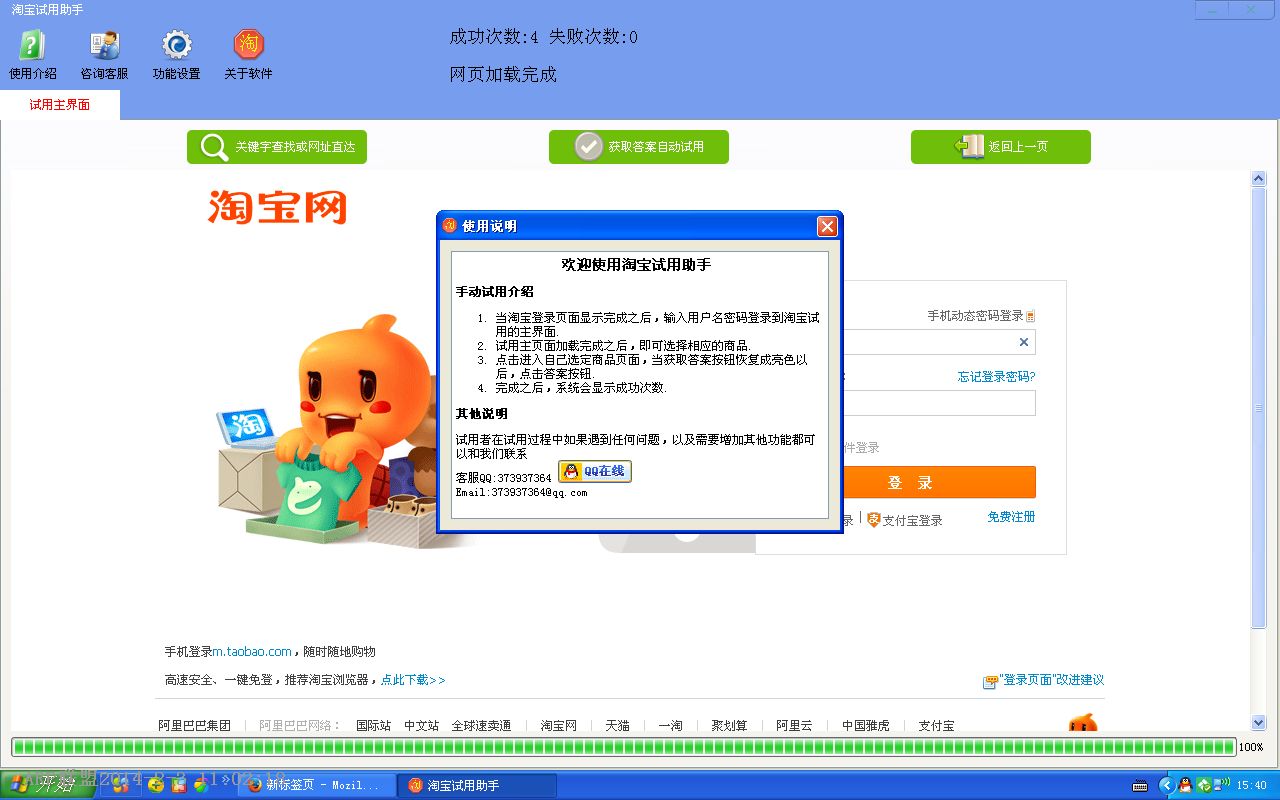This screenshot has height=800, width=1280.
Task: Close the 使用说明 dialog
Action: pos(827,226)
